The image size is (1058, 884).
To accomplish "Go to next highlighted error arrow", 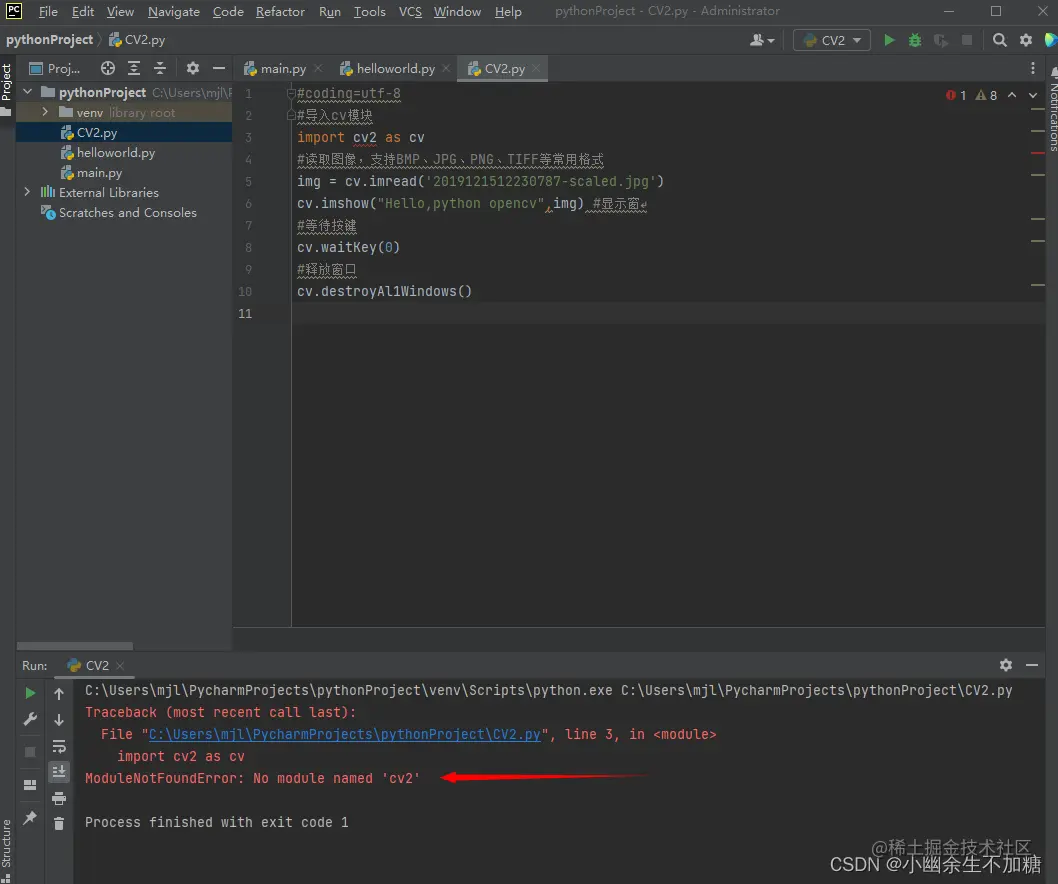I will [1033, 95].
